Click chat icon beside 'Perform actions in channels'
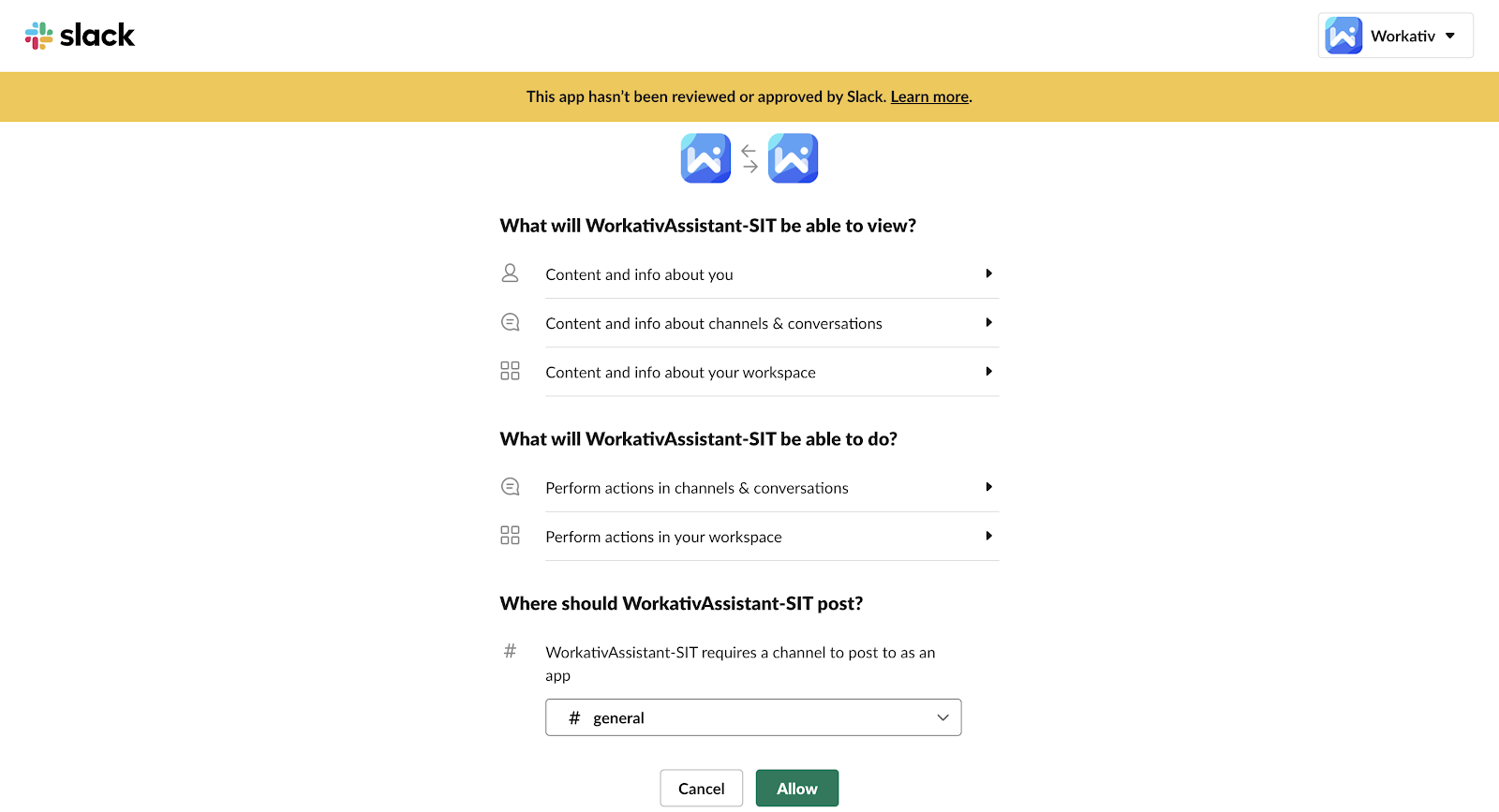The image size is (1499, 812). click(510, 487)
